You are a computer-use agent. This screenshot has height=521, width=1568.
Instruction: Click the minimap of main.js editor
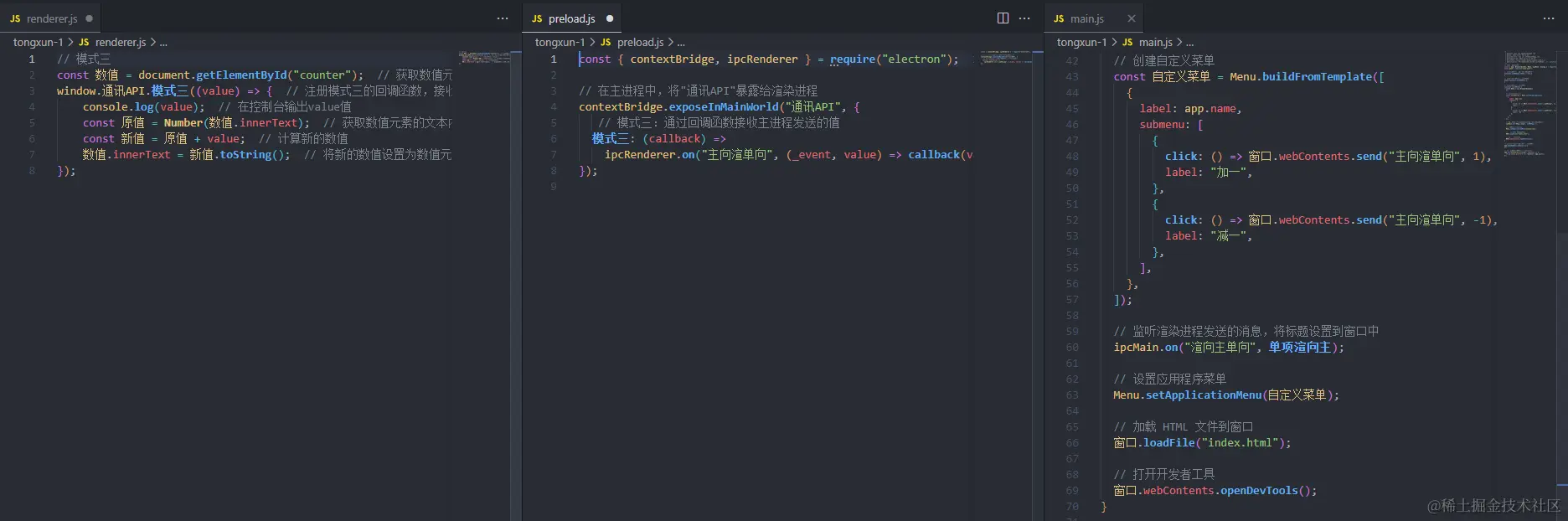point(1529,105)
